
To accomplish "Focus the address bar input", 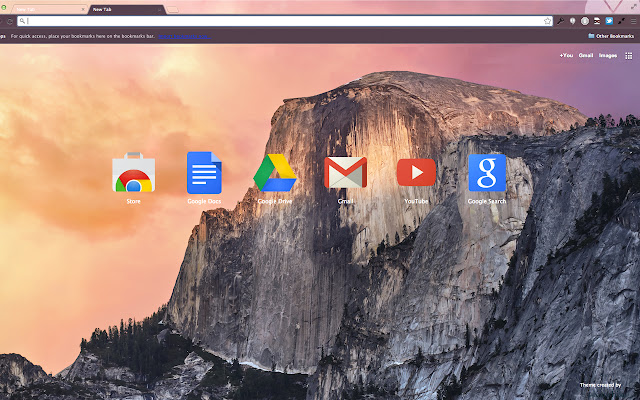I will tap(284, 21).
